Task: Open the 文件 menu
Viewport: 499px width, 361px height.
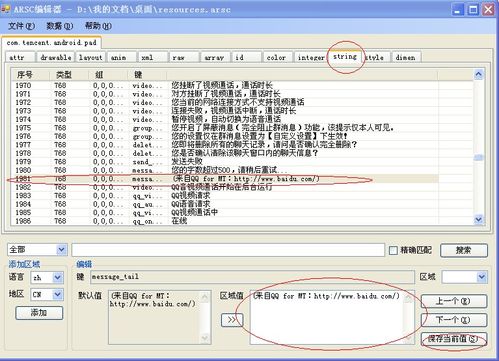Action: [x=21, y=26]
